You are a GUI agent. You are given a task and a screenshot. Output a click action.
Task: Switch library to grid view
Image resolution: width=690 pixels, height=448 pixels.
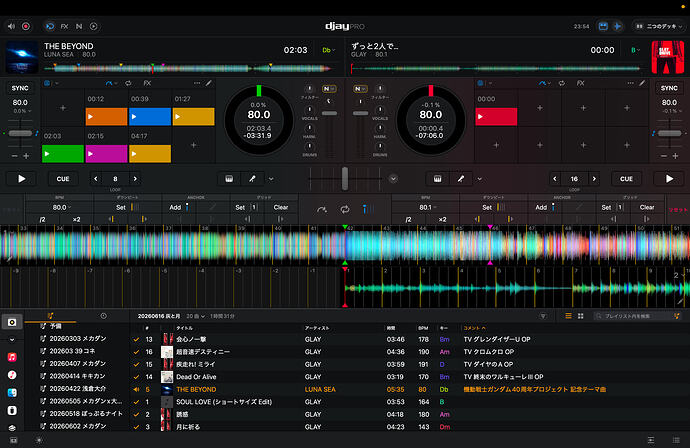pyautogui.click(x=580, y=316)
